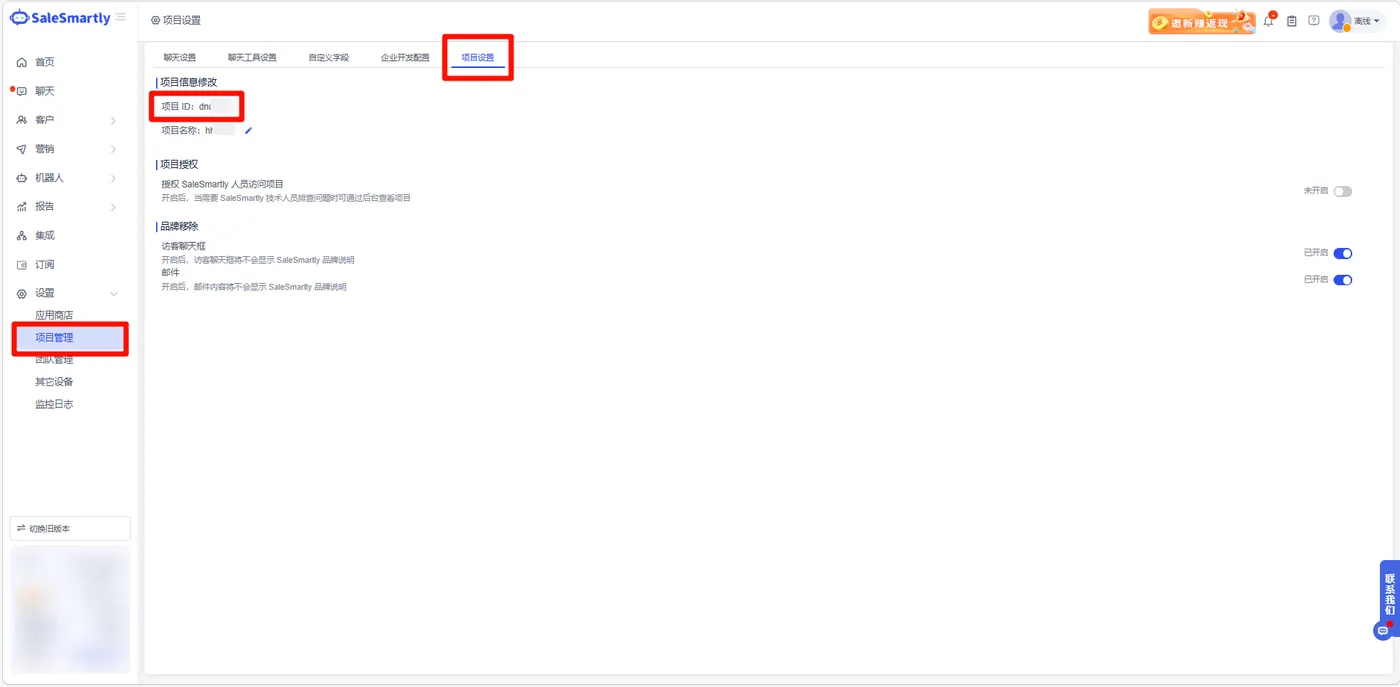Click the 品牌移除 section heading
Screen dimensions: 1400x687
(x=179, y=226)
